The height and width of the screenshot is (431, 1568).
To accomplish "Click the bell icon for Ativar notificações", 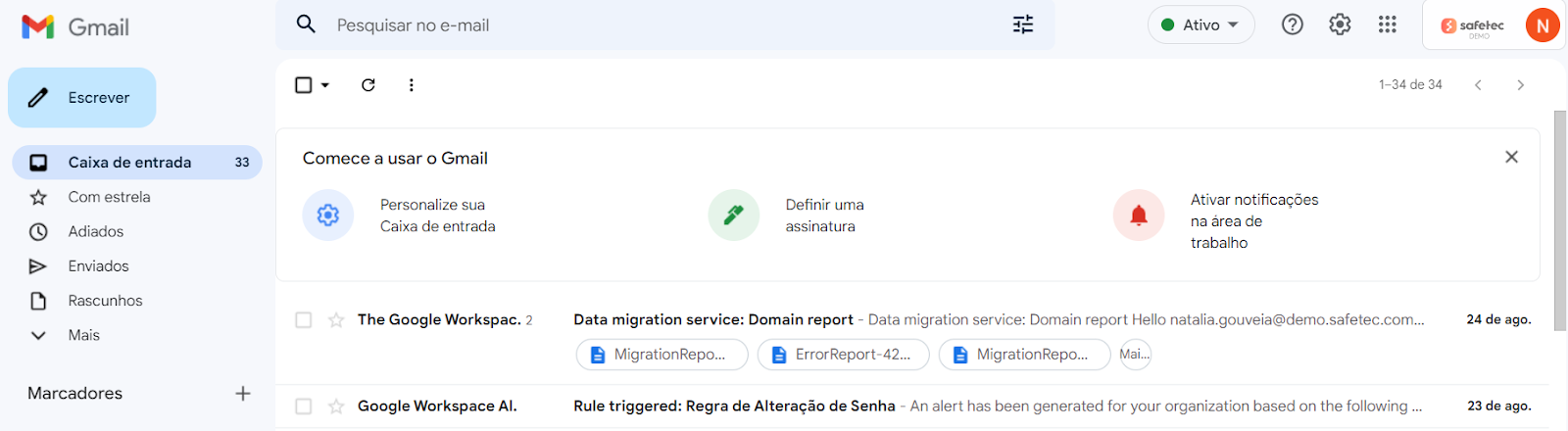I will coord(1139,215).
